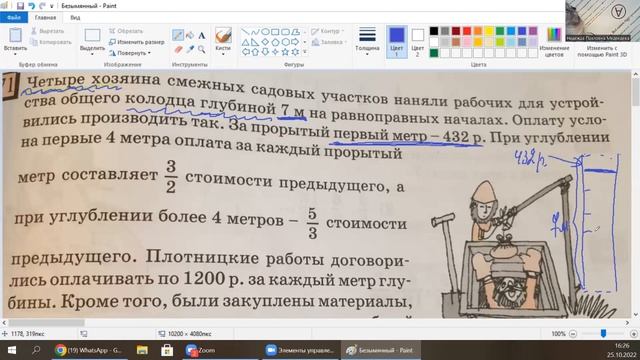This screenshot has height=360, width=640.
Task: Select Цвет 2 background color box
Action: [417, 41]
